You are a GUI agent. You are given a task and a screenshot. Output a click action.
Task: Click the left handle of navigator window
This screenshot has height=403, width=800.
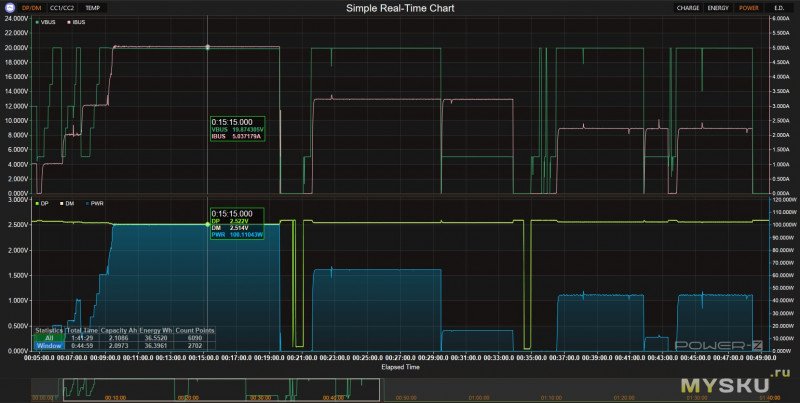coord(63,390)
